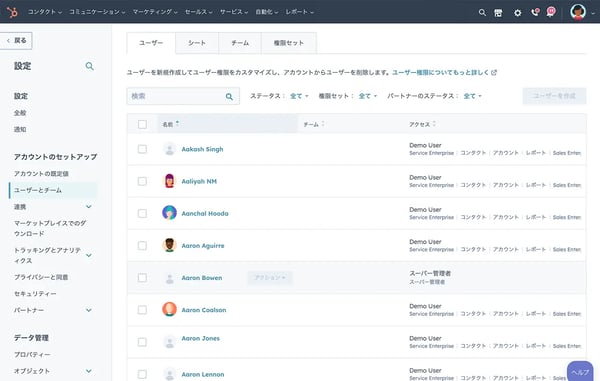Focus the 検索 user search field
This screenshot has width=600, height=381.
pyautogui.click(x=183, y=96)
